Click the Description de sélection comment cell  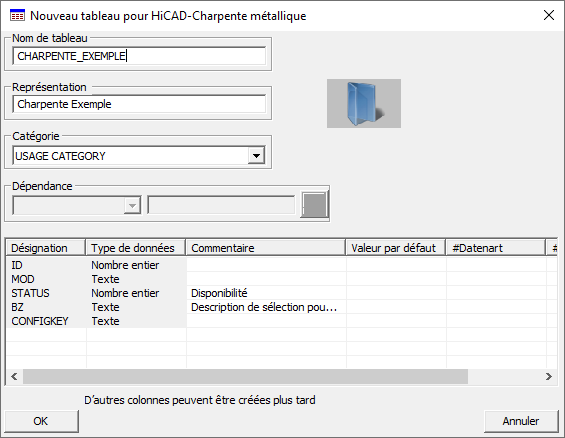pyautogui.click(x=266, y=307)
